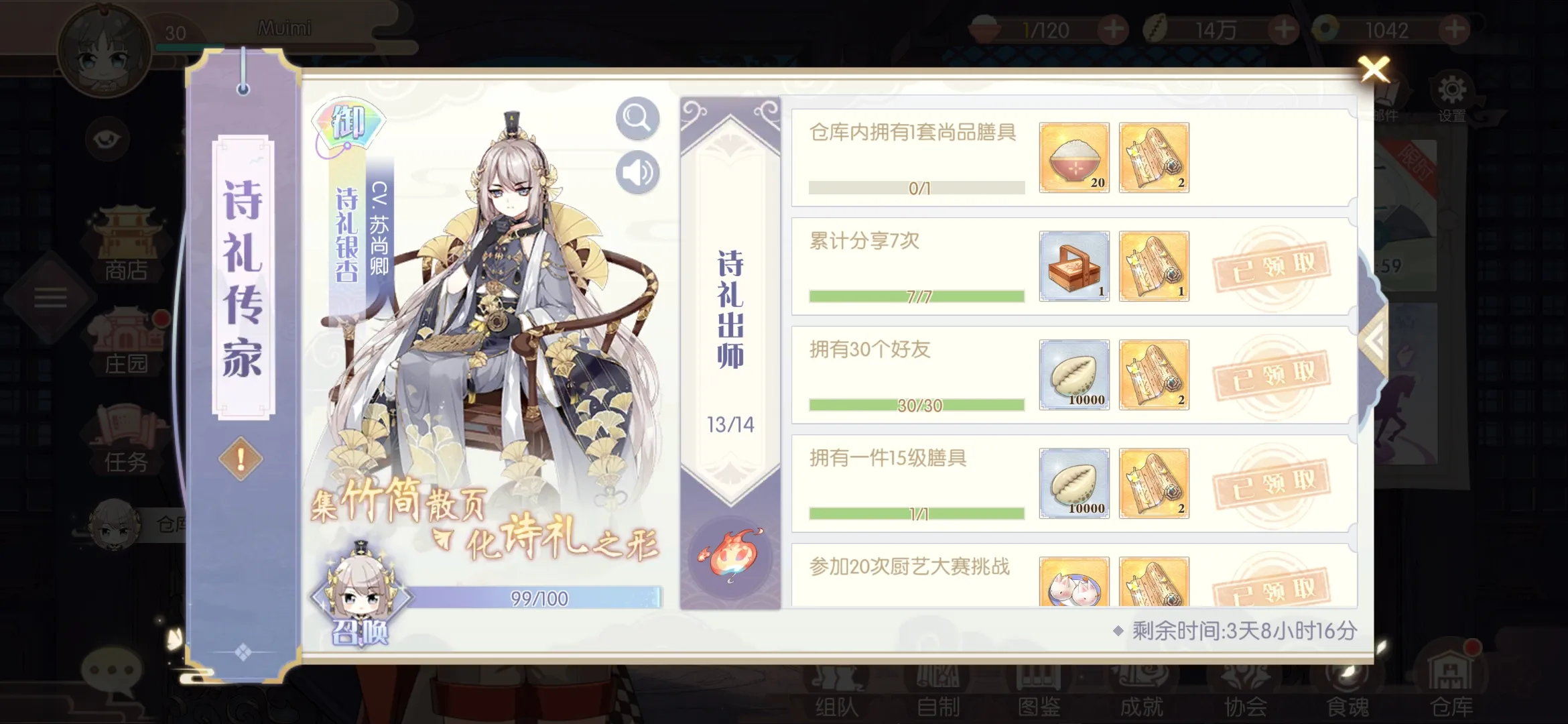The width and height of the screenshot is (1568, 724).
Task: Select the 诗礼传家 banner tab
Action: pyautogui.click(x=243, y=278)
